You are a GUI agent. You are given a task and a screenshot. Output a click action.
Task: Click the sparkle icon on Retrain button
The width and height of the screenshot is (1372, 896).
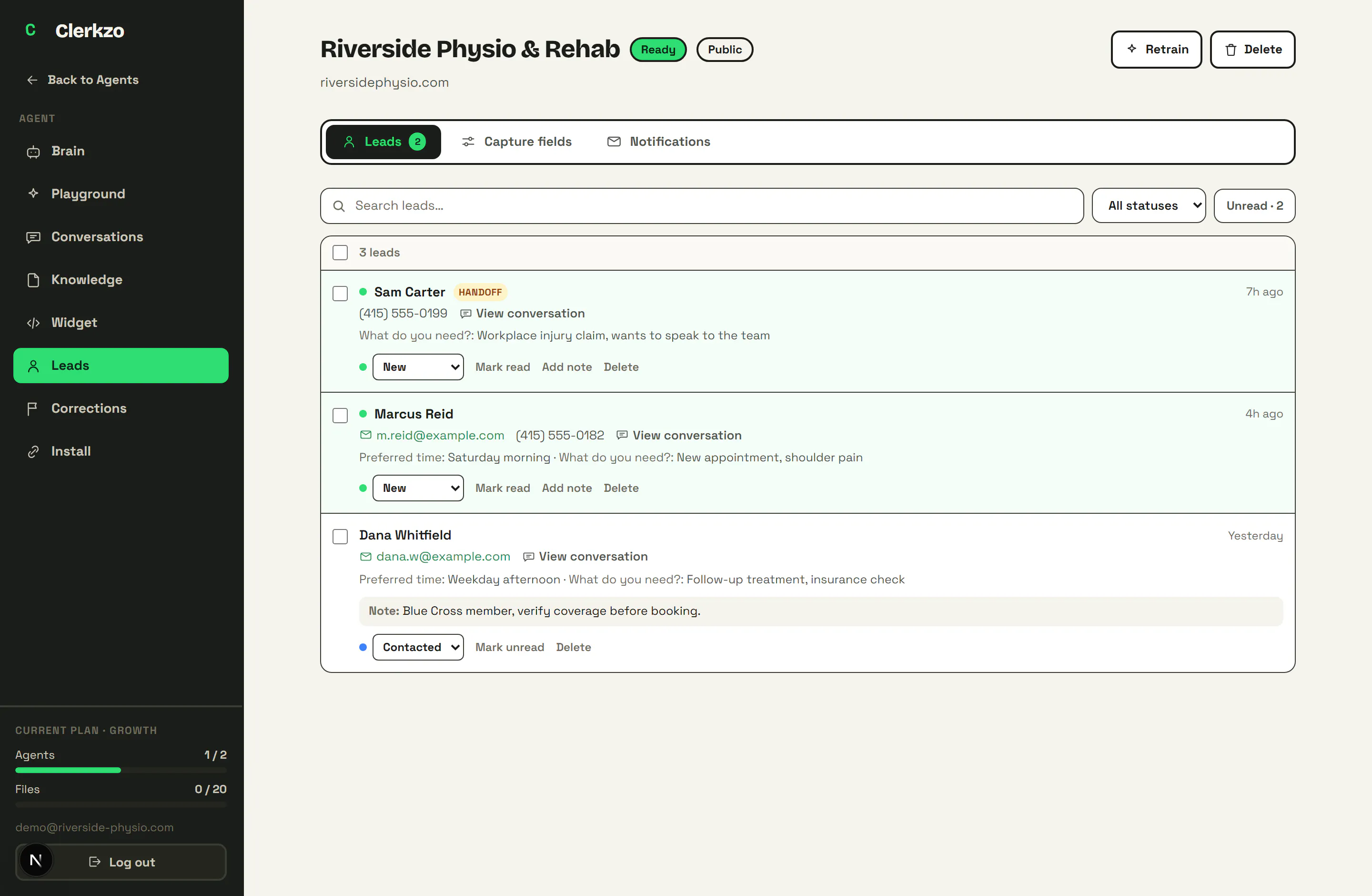point(1131,49)
